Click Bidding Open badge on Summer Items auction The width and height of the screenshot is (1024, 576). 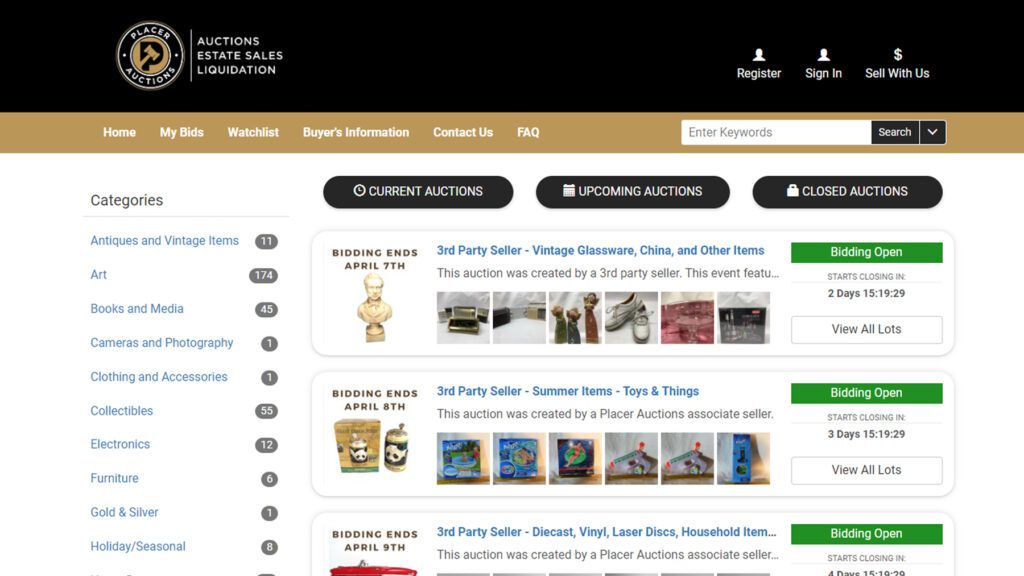coord(867,392)
